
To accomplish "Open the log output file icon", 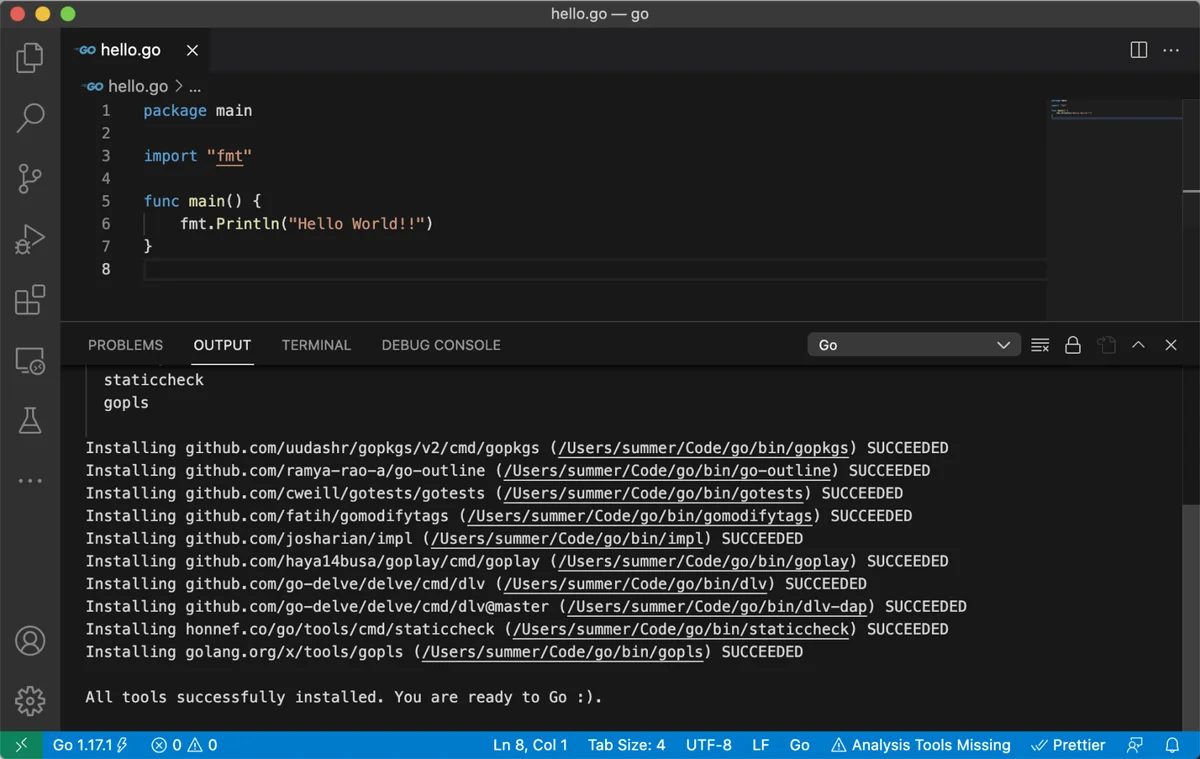I will [1106, 345].
